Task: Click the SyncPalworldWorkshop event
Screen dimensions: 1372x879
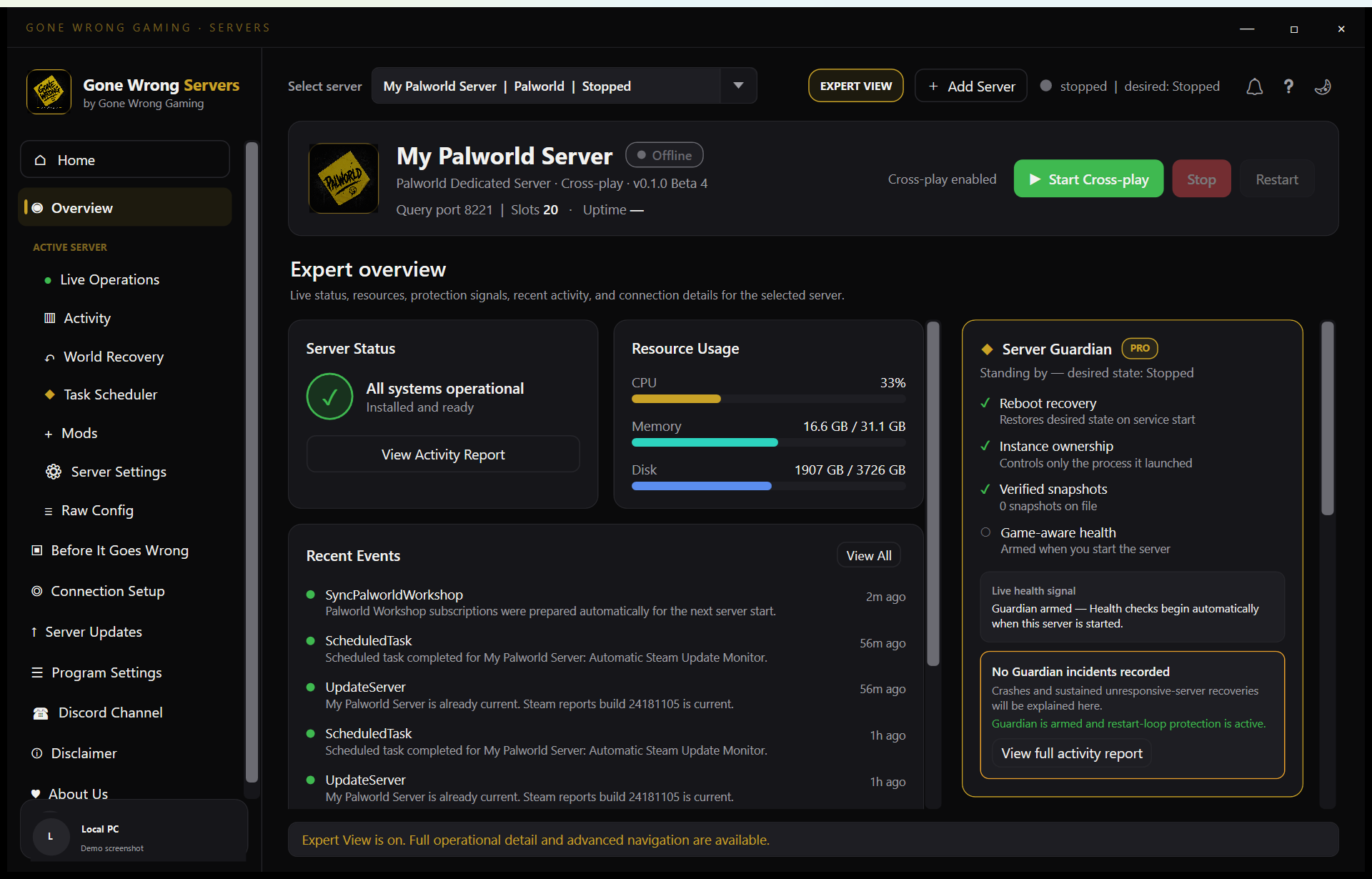Action: tap(605, 602)
